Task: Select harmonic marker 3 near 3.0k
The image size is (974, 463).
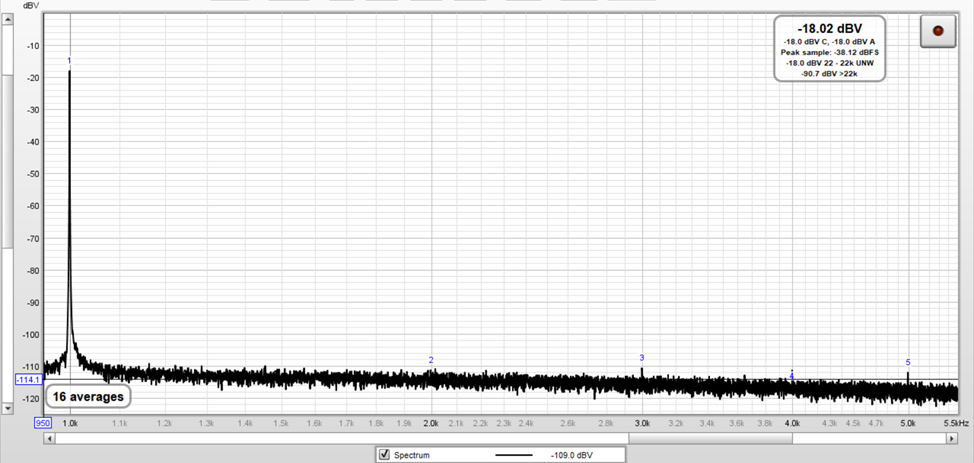Action: 642,357
